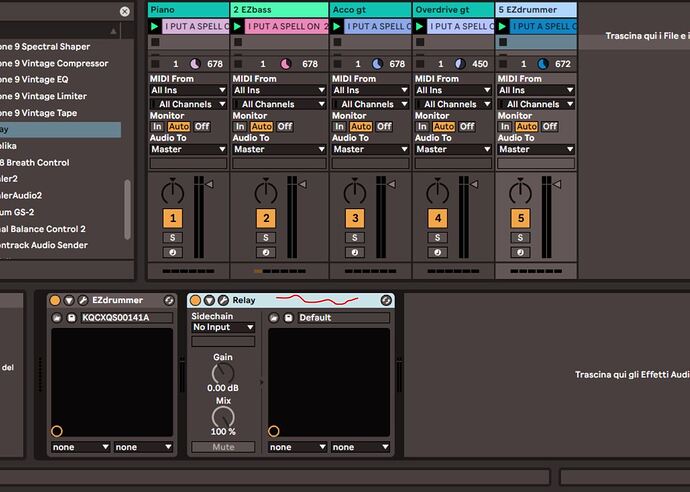Open Piano MIDI From All Ins dropdown
This screenshot has width=690, height=492.
[188, 90]
